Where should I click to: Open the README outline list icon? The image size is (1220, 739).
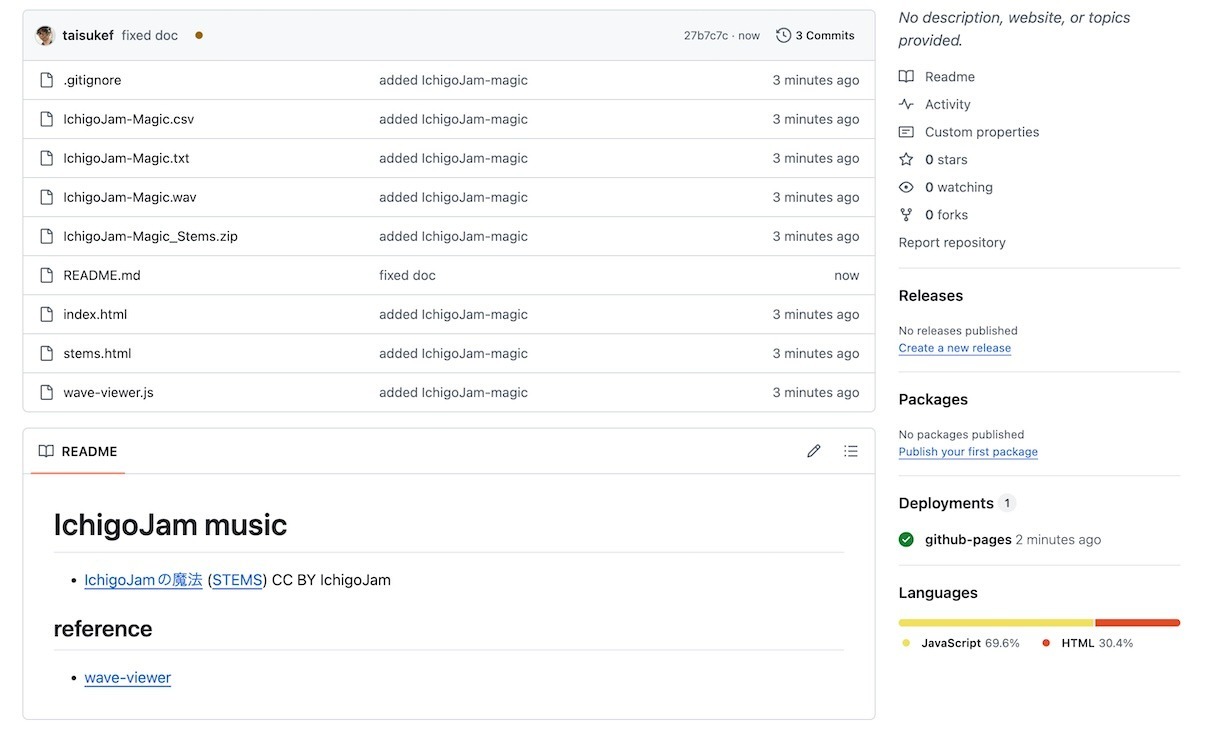point(851,451)
